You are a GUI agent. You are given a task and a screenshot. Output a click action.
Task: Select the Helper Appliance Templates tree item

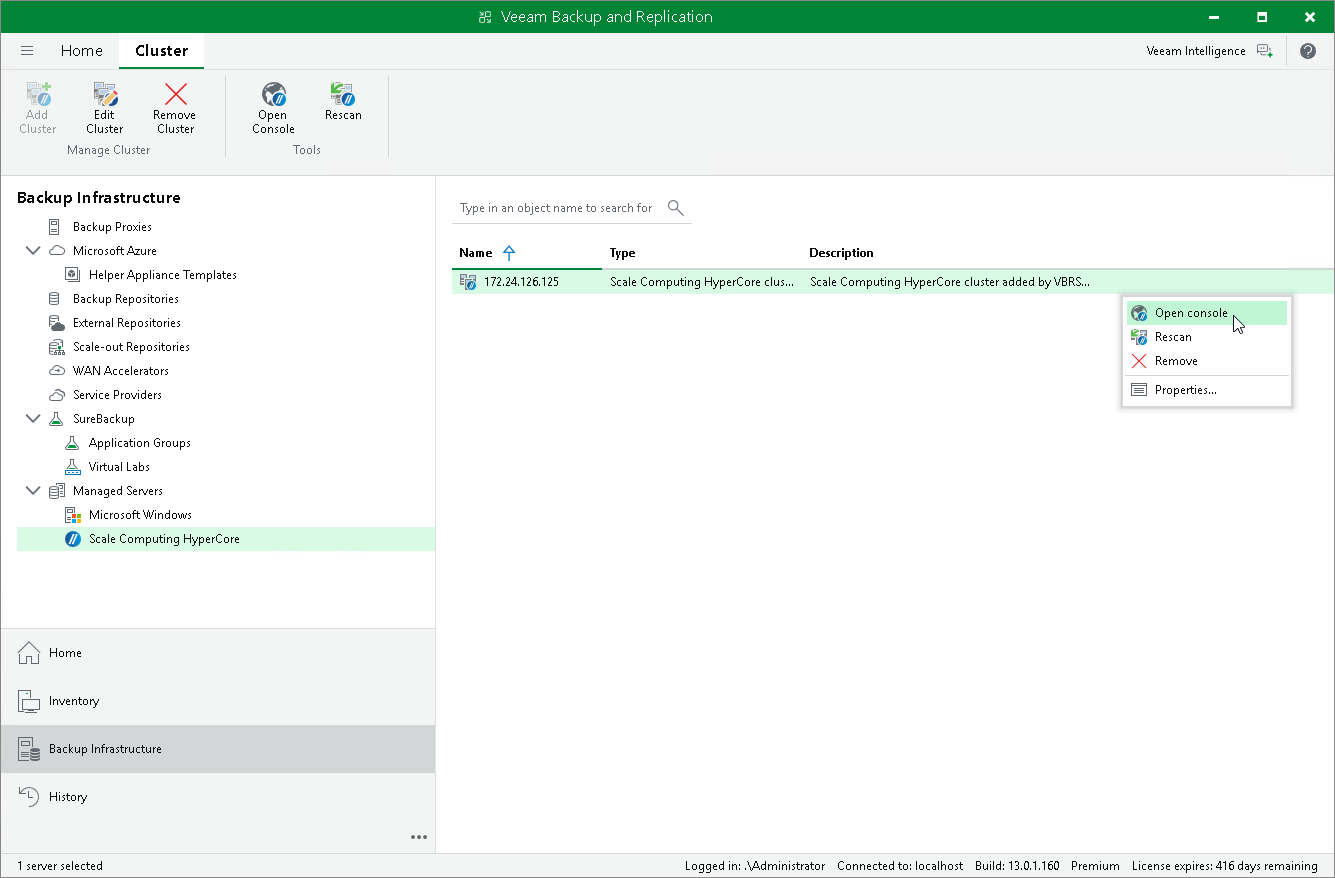163,275
